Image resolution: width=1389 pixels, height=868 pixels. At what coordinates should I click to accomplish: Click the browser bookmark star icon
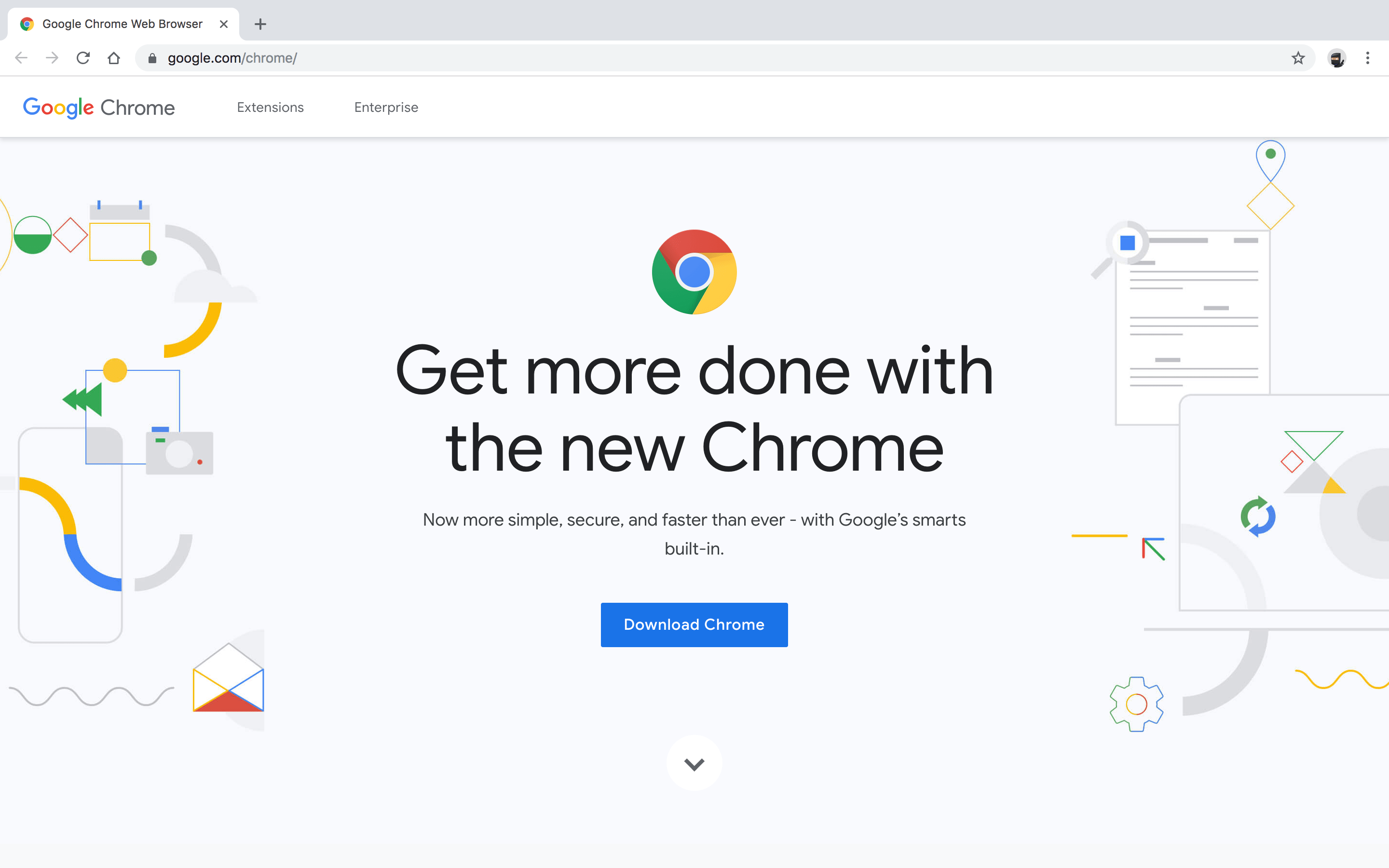point(1298,57)
